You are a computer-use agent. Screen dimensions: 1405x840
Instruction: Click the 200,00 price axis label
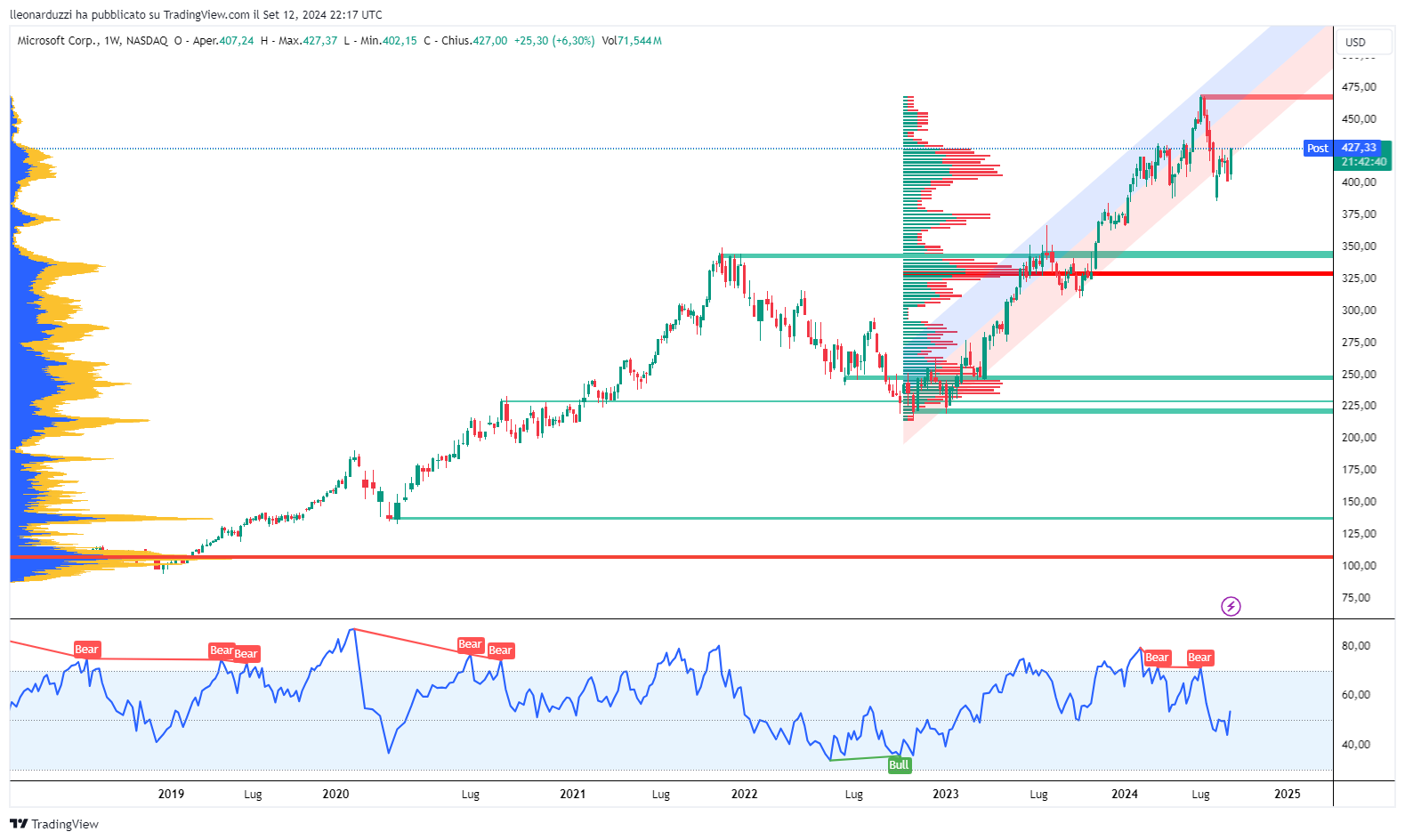point(1359,437)
